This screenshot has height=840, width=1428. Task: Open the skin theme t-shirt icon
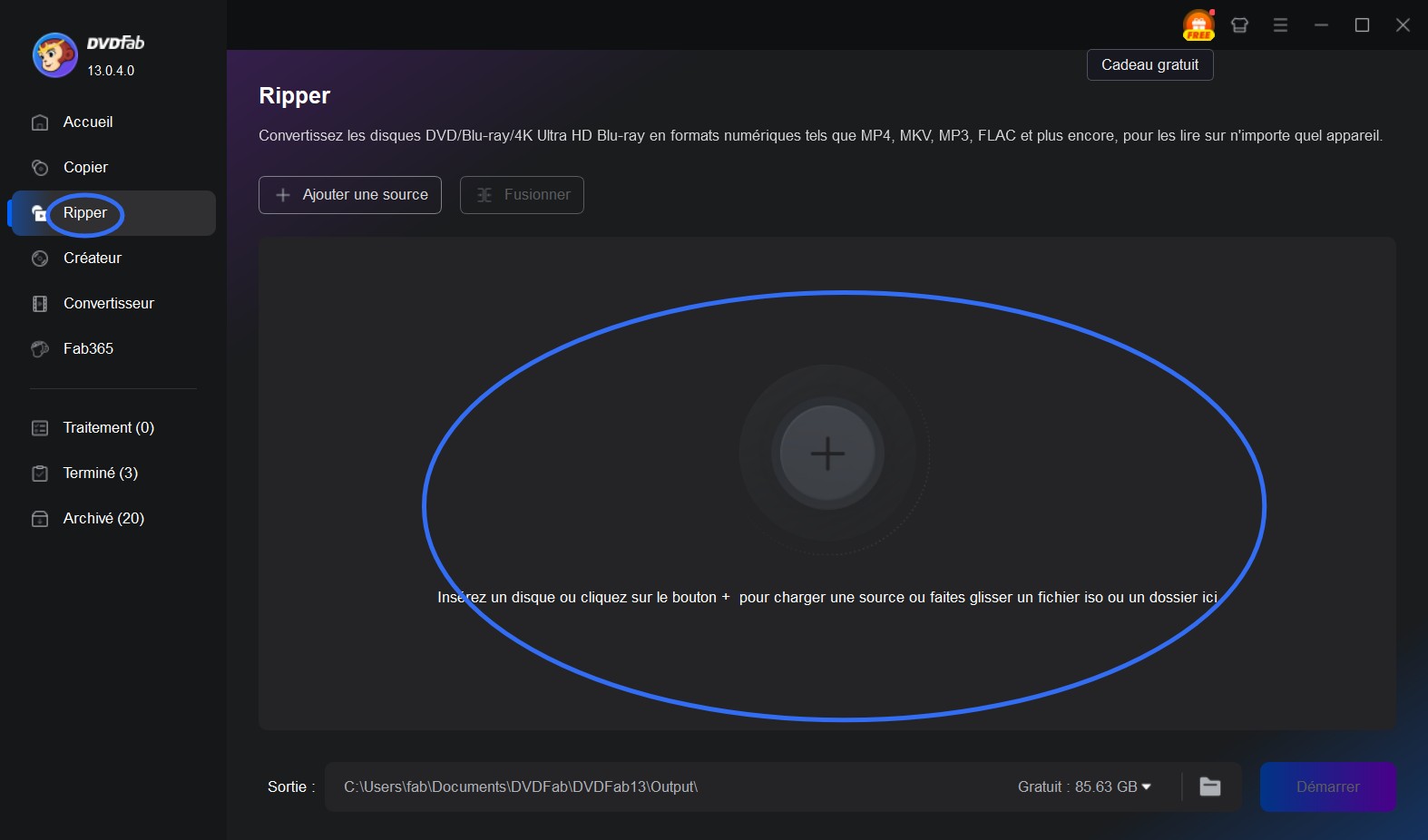tap(1239, 25)
